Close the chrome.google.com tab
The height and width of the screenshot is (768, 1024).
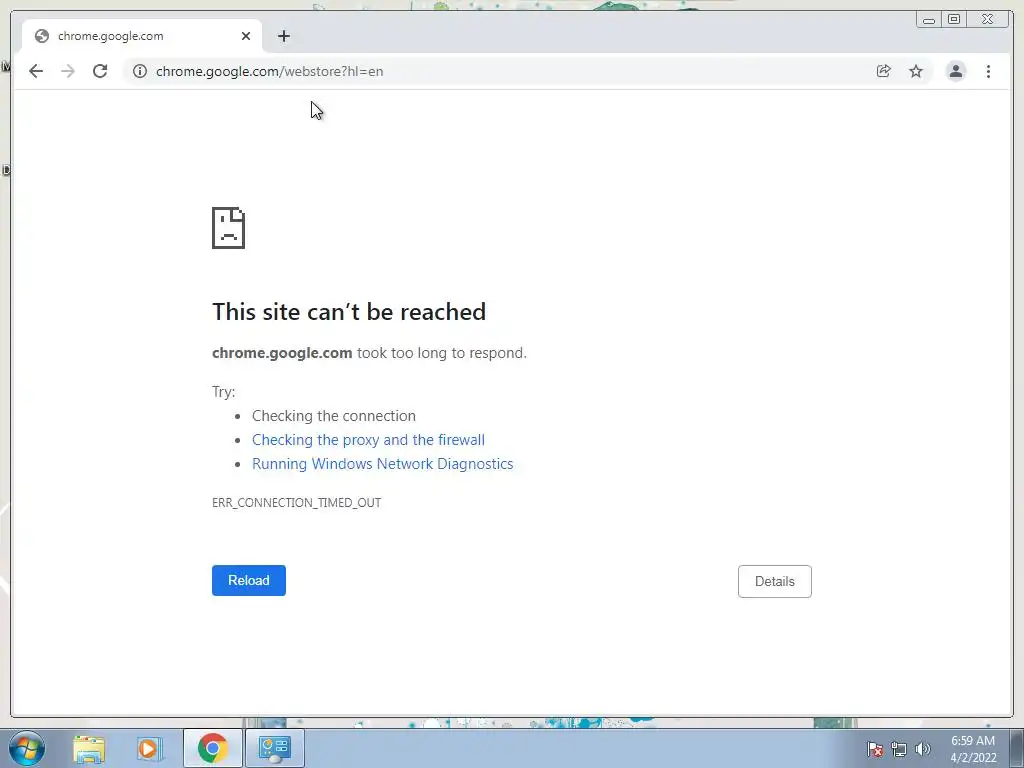[246, 36]
